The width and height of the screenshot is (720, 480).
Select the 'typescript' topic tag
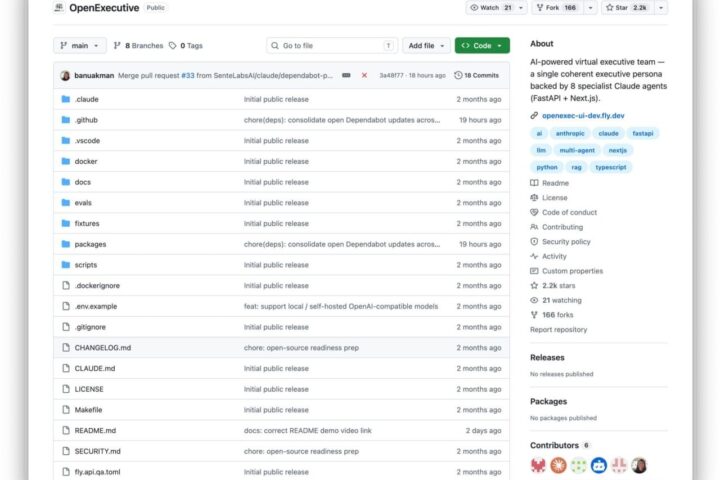611,167
